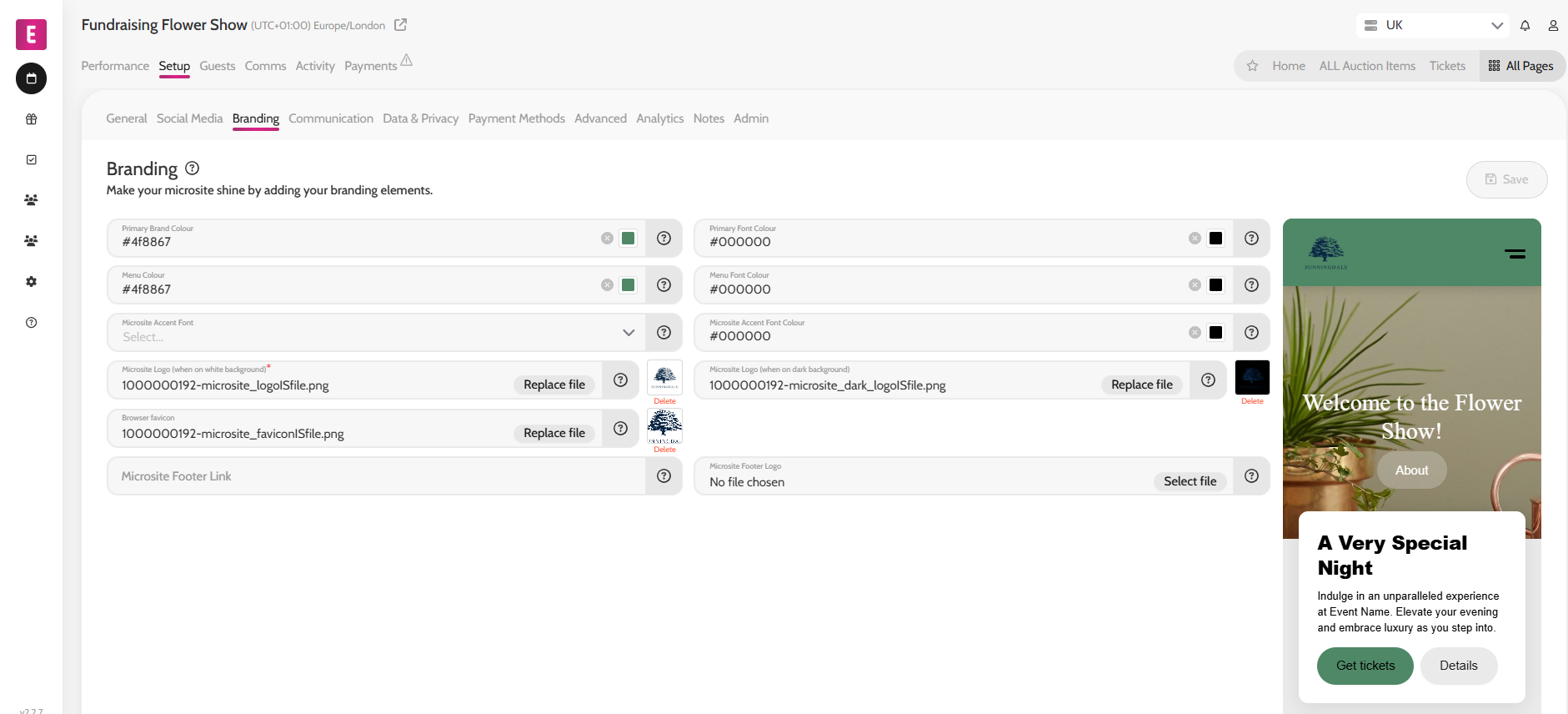This screenshot has height=714, width=1568.
Task: Replace the browser favicon file
Action: click(554, 433)
